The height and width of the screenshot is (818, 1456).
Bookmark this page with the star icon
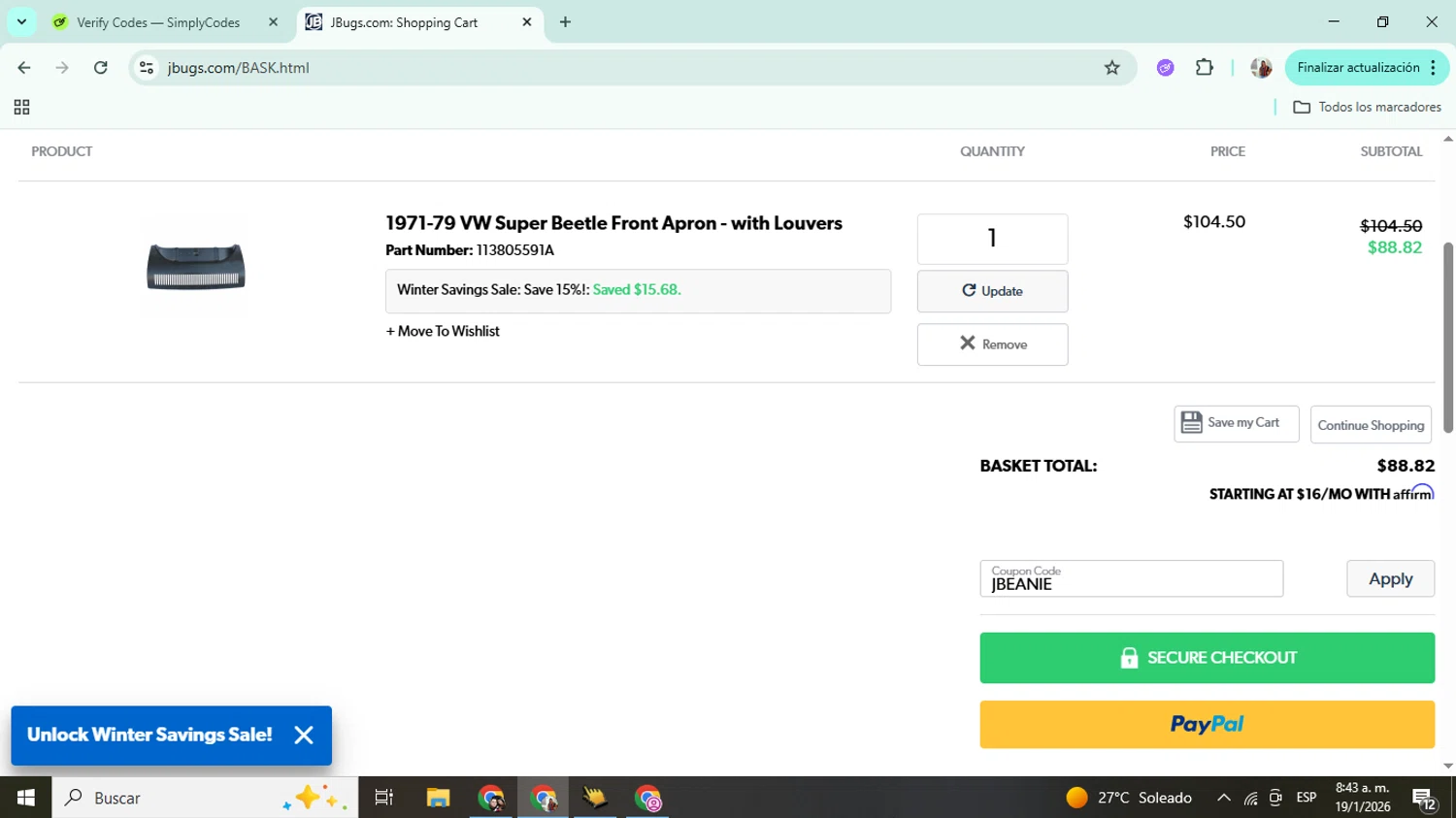(x=1112, y=68)
